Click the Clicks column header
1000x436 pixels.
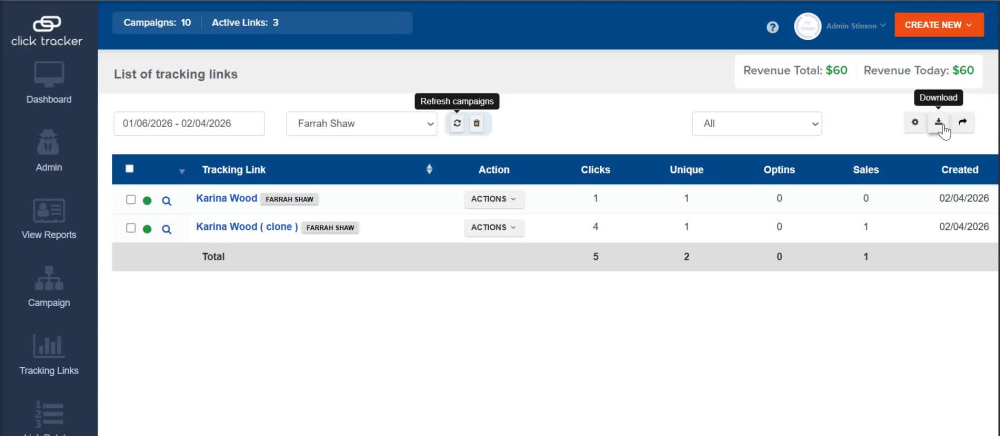596,170
